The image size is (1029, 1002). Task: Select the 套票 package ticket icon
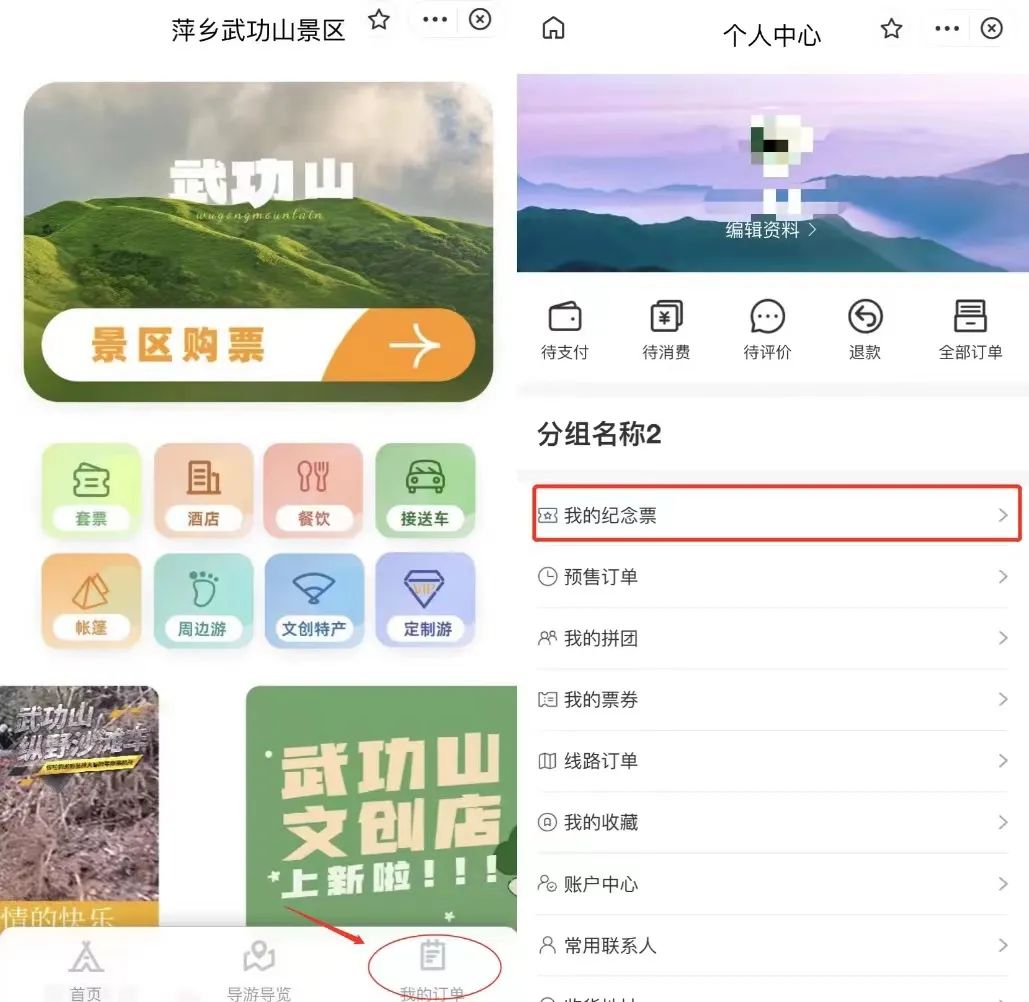(x=91, y=490)
